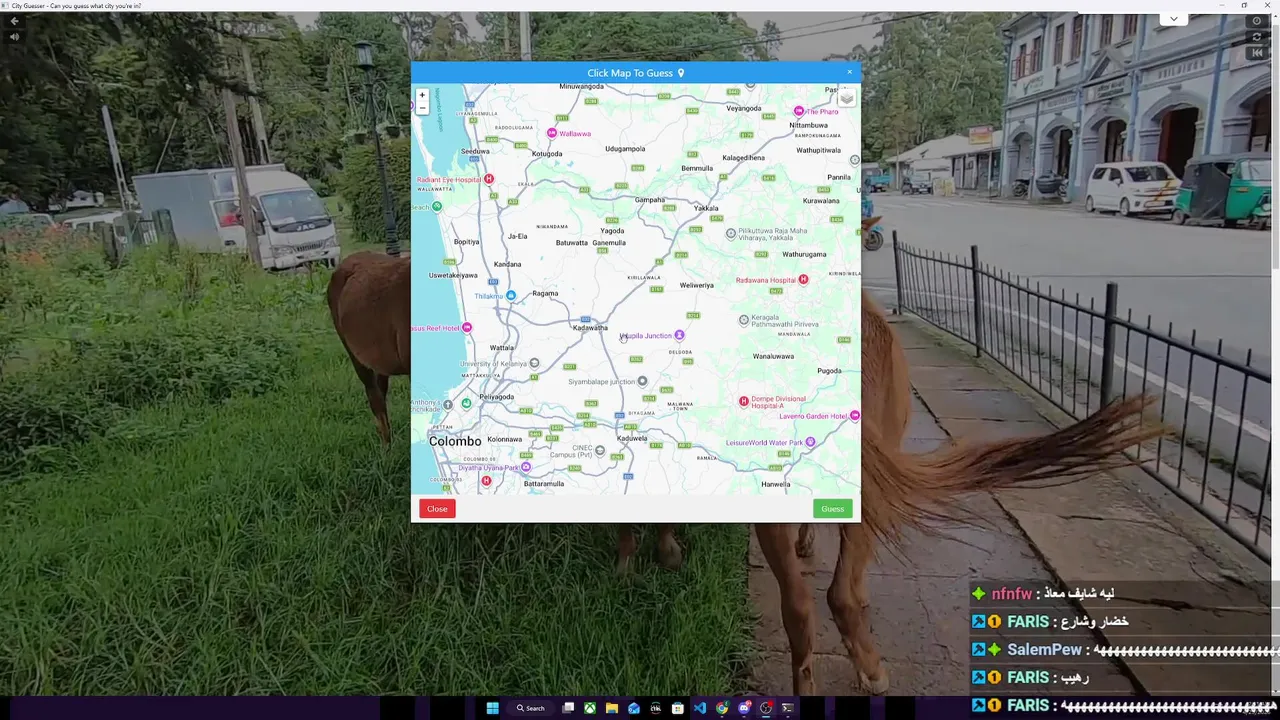This screenshot has height=720, width=1280.
Task: Select Radiant Eye Hospital marker on map
Action: tap(489, 179)
